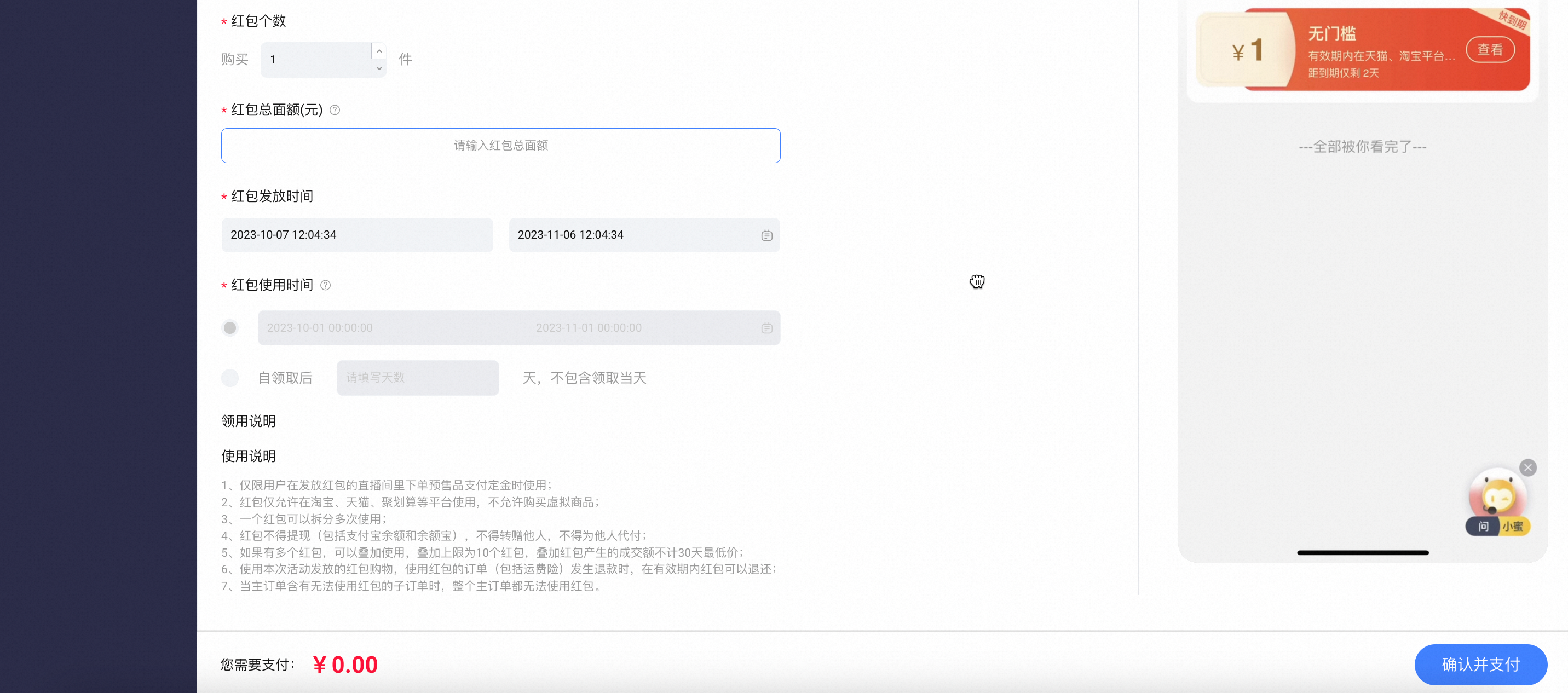
Task: Click the 请输入红包总面额 input box
Action: click(500, 146)
